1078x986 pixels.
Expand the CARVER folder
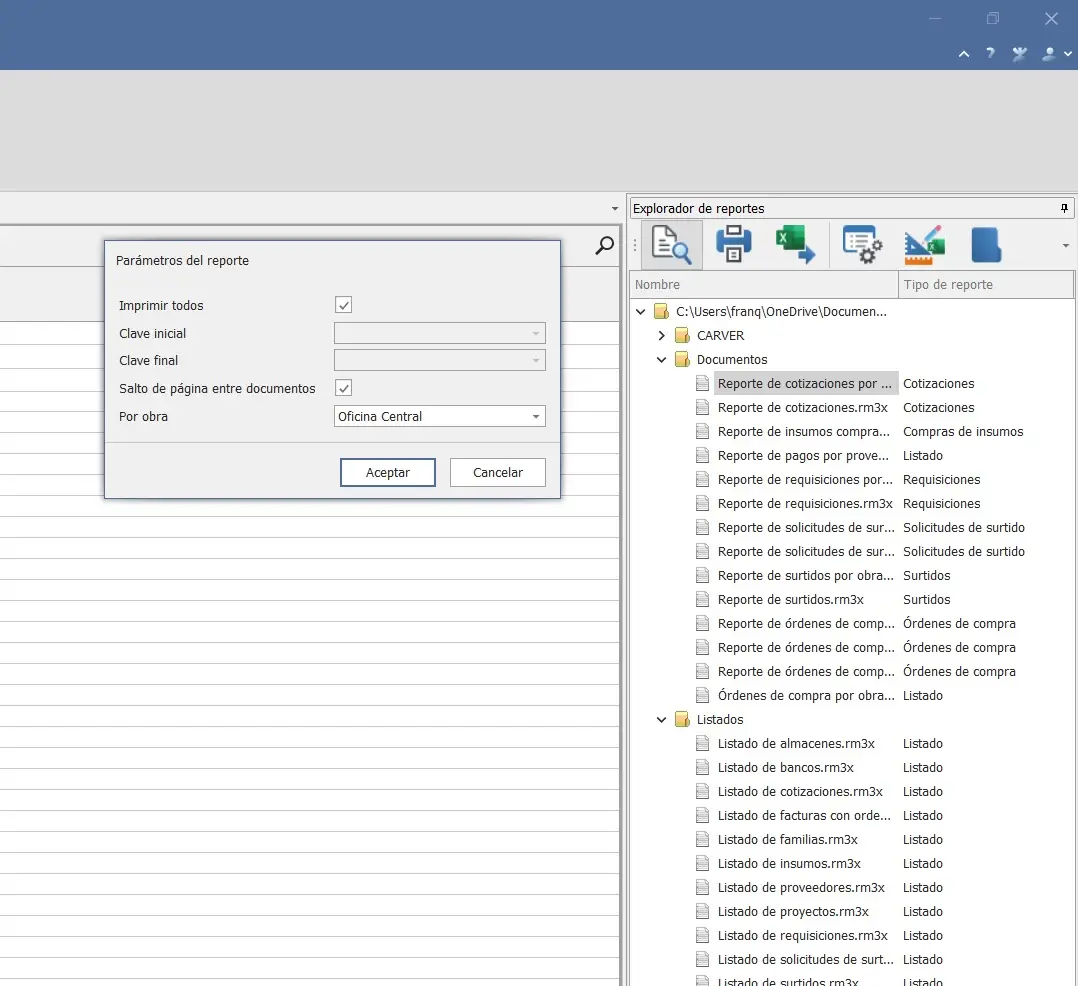coord(661,335)
